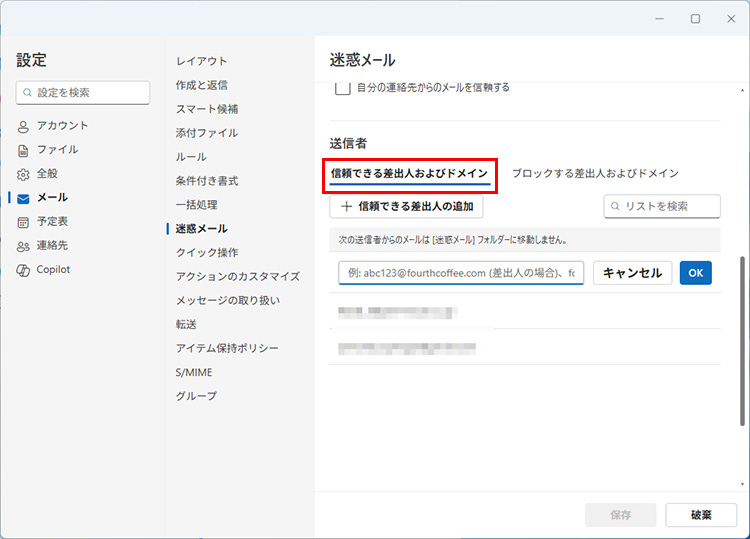The width and height of the screenshot is (750, 539).
Task: Toggle the trust my contacts checkbox
Action: [x=342, y=88]
